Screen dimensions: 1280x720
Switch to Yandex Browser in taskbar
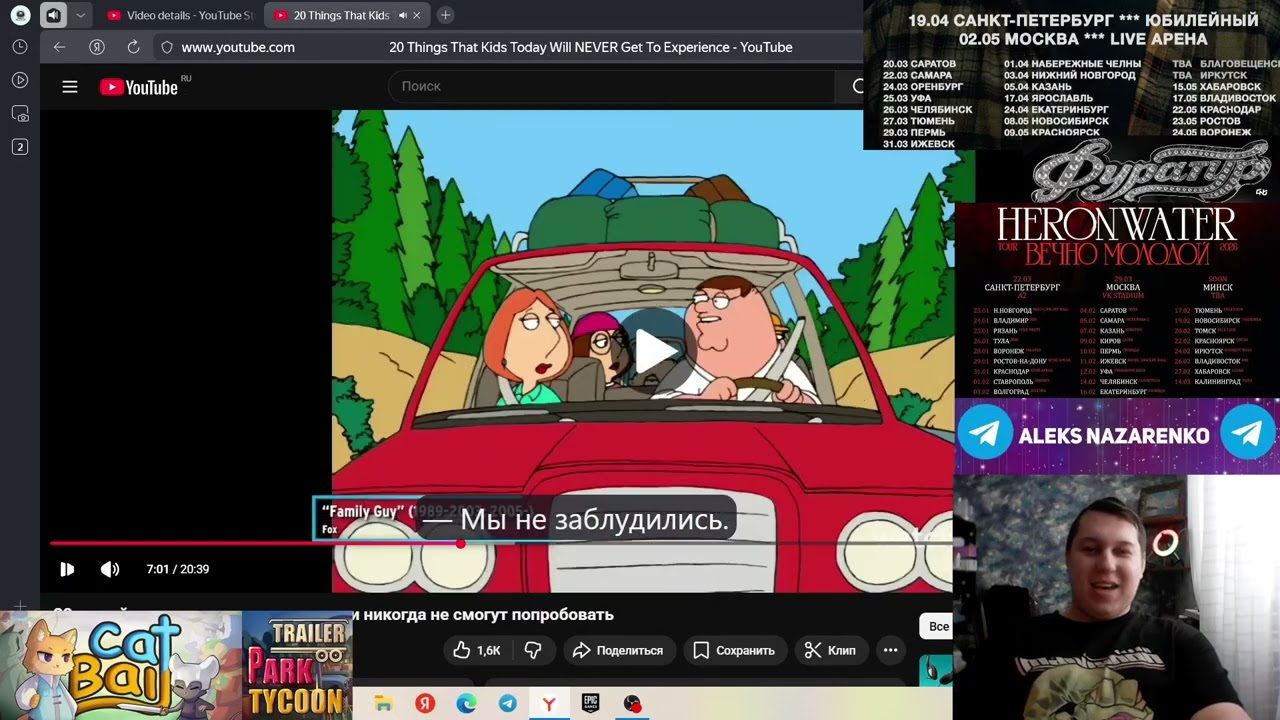coord(549,704)
